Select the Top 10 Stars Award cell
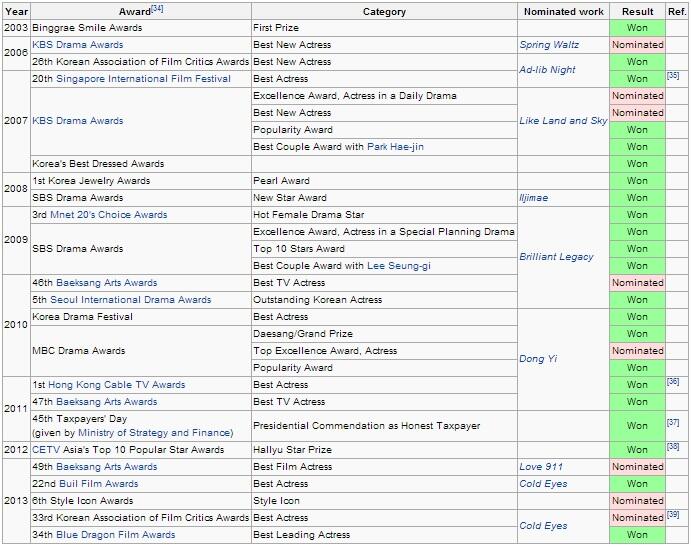This screenshot has height=547, width=691. click(x=384, y=249)
